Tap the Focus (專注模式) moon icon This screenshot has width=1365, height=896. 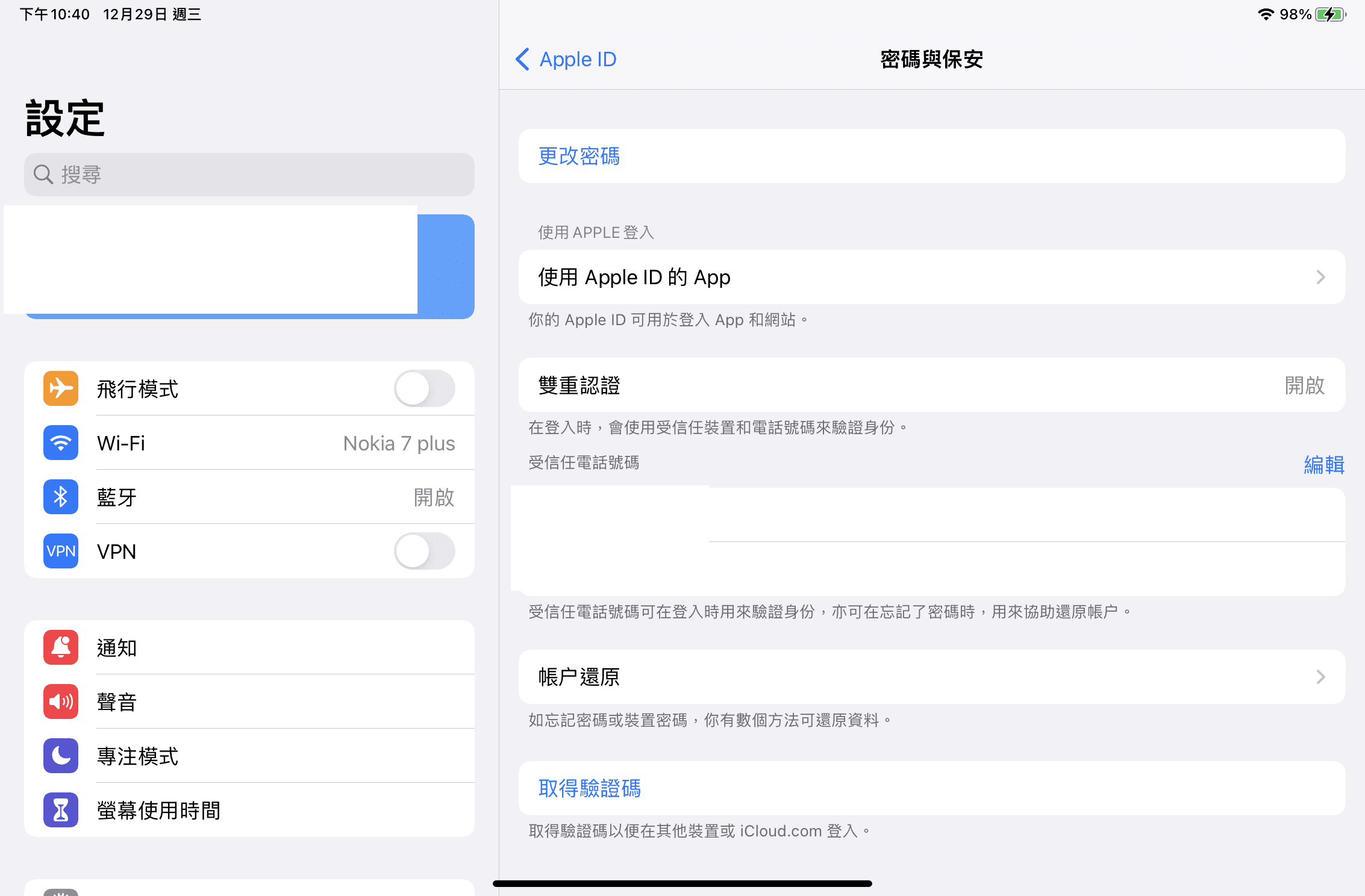[61, 756]
